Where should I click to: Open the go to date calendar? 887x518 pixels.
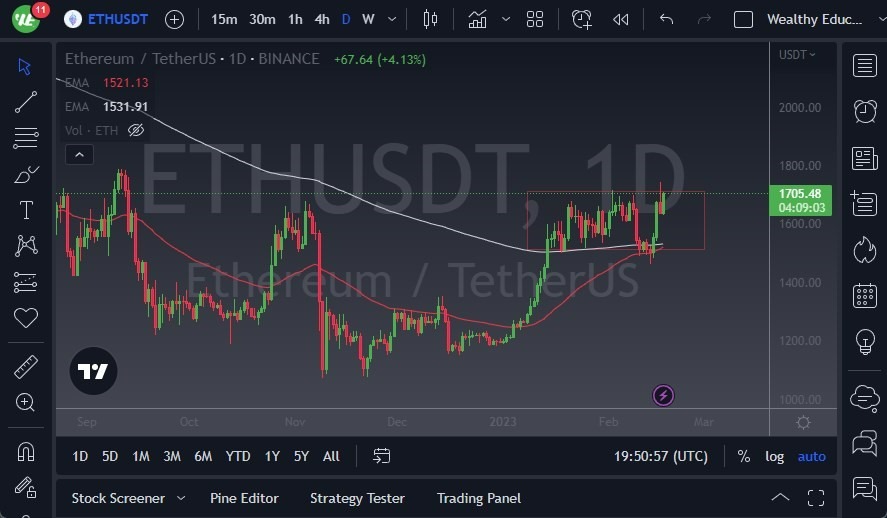(382, 456)
